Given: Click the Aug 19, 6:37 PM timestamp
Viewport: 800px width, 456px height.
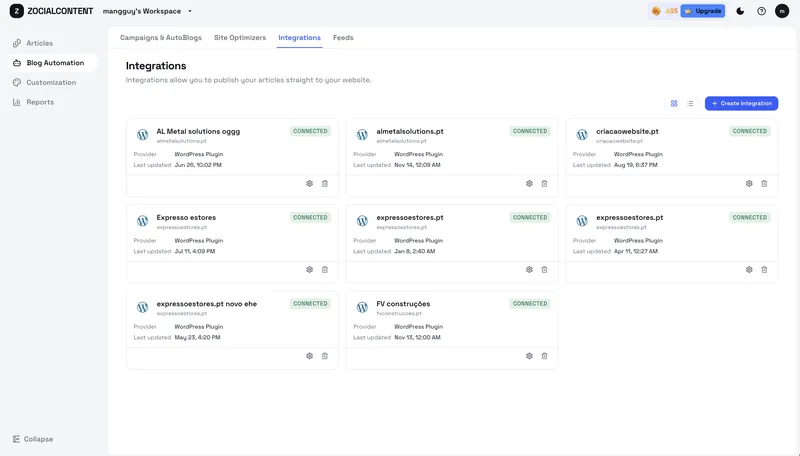Looking at the screenshot, I should click(636, 165).
